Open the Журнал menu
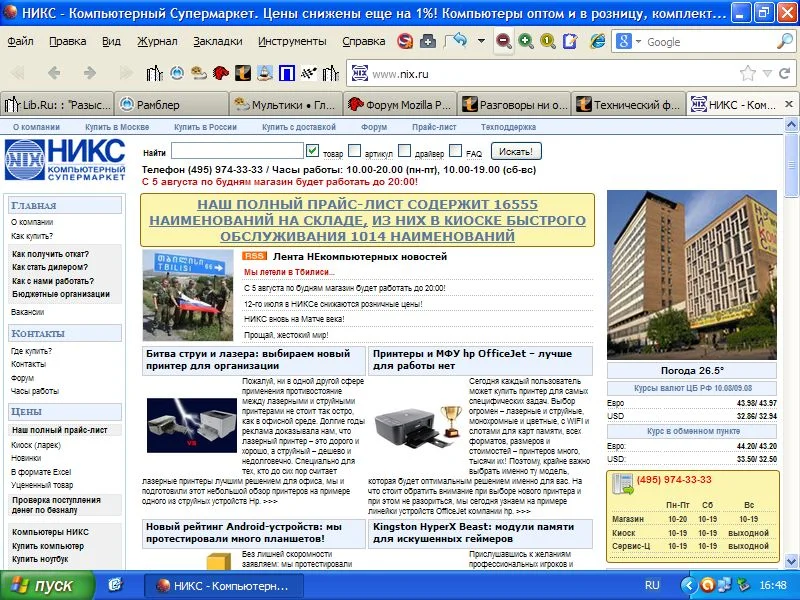 pos(157,41)
